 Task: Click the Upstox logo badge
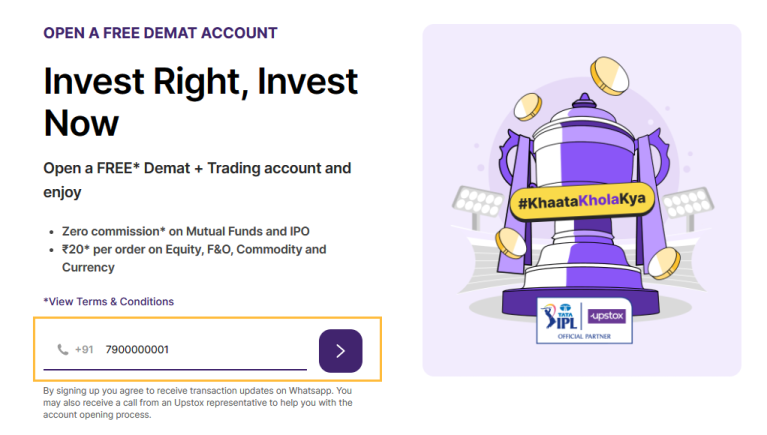point(607,316)
